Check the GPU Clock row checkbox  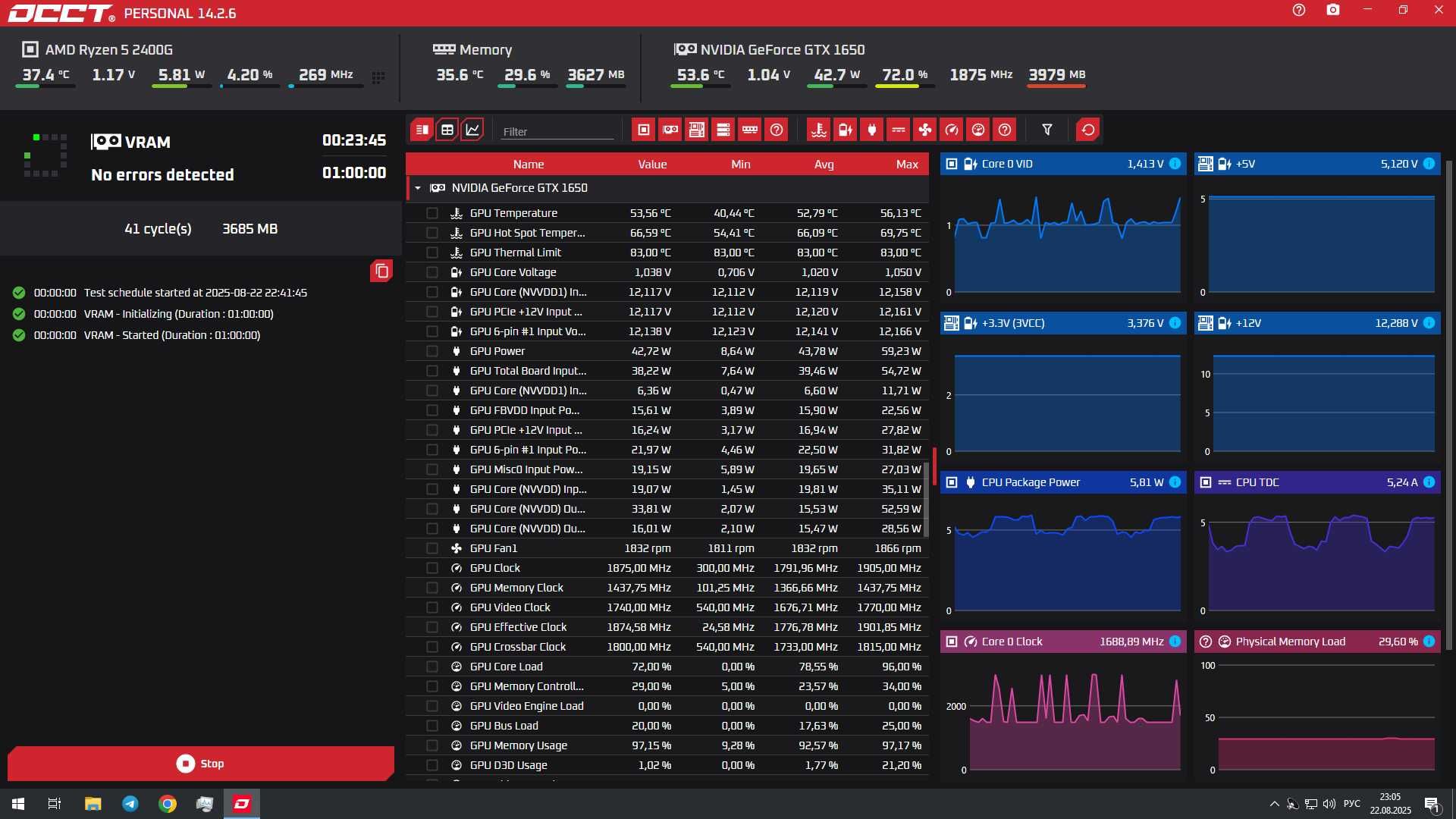click(x=432, y=568)
